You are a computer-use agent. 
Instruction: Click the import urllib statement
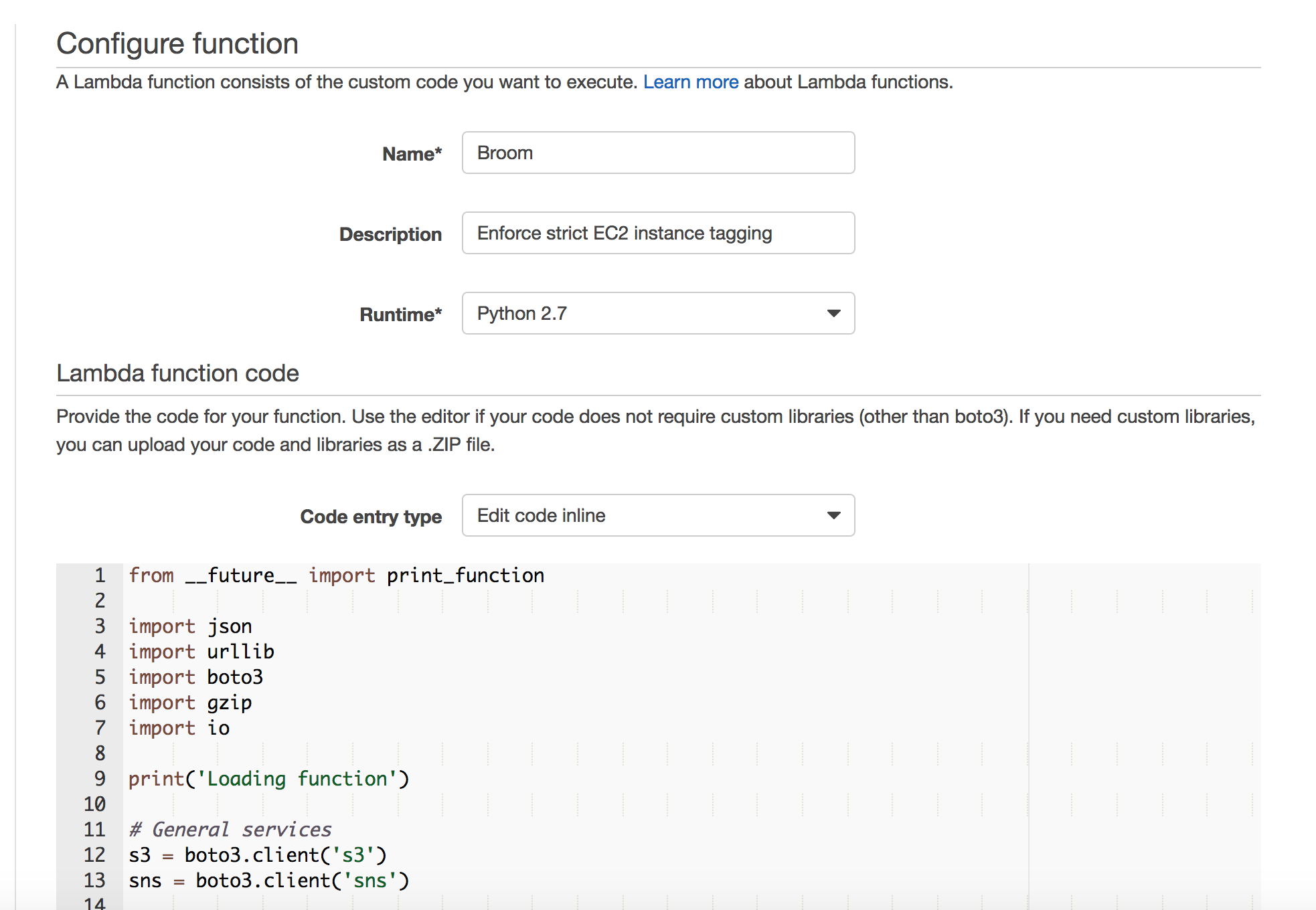pyautogui.click(x=201, y=651)
